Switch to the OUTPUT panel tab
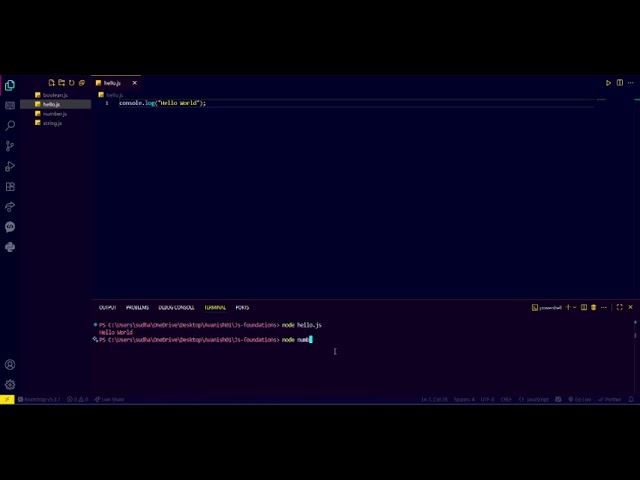 pos(107,307)
